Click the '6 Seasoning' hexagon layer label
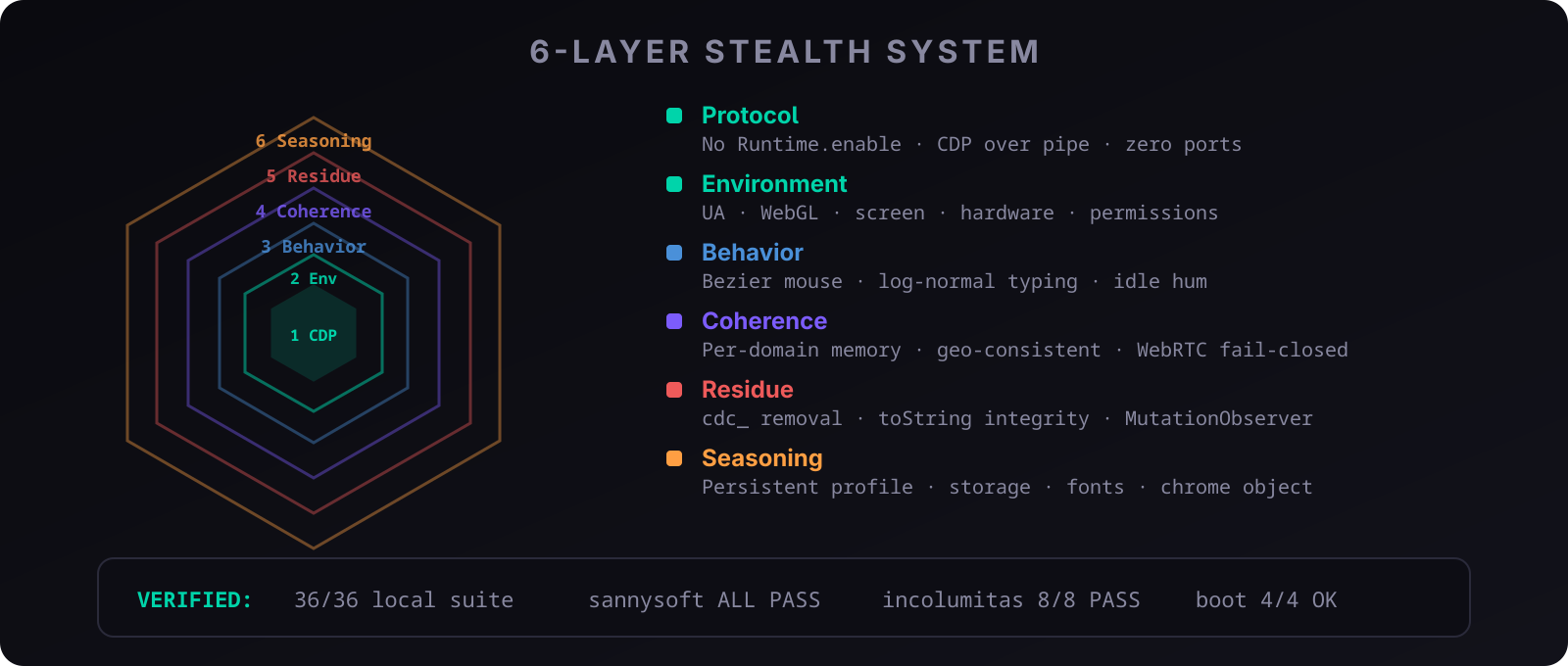Image resolution: width=1568 pixels, height=666 pixels. [x=314, y=141]
